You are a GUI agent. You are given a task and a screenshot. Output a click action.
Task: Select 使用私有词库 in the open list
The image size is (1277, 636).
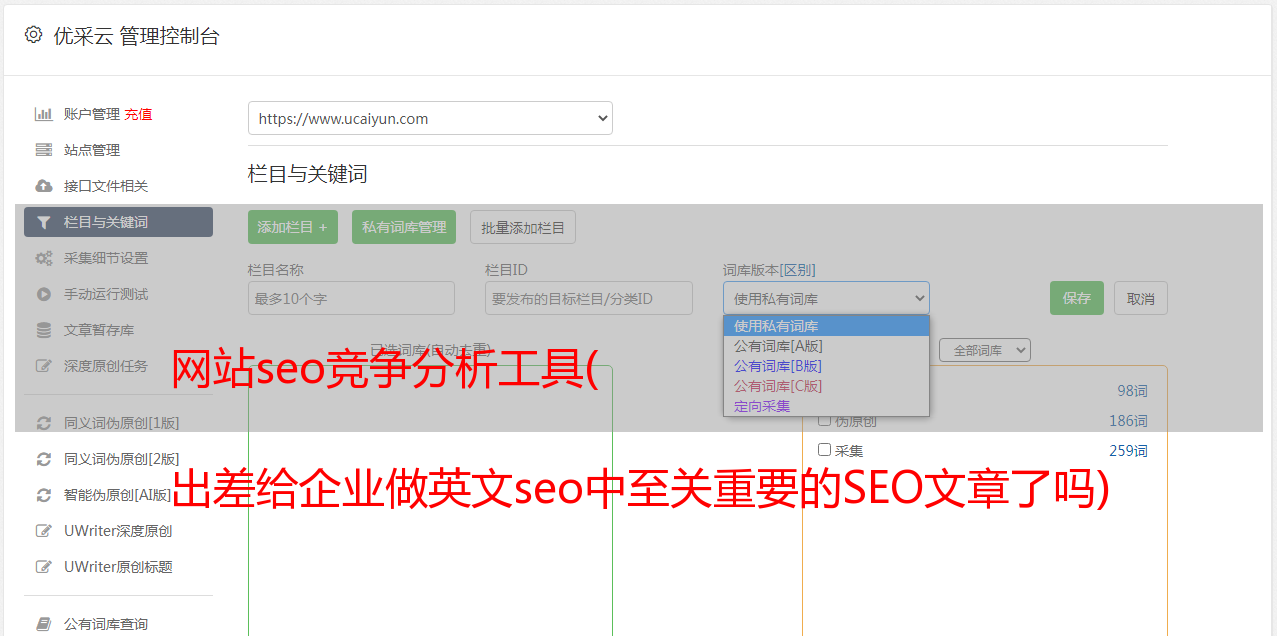(x=826, y=326)
